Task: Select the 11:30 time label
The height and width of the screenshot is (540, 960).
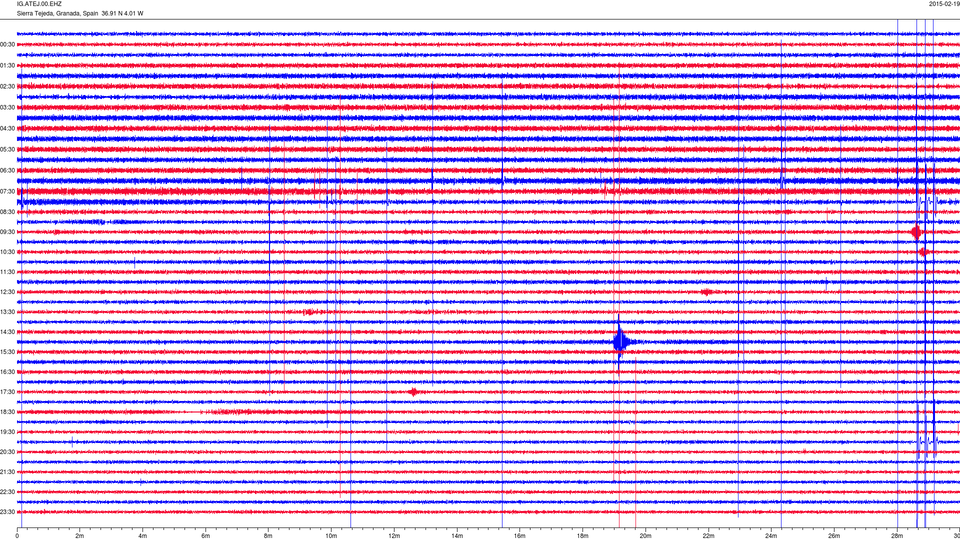Action: click(7, 272)
